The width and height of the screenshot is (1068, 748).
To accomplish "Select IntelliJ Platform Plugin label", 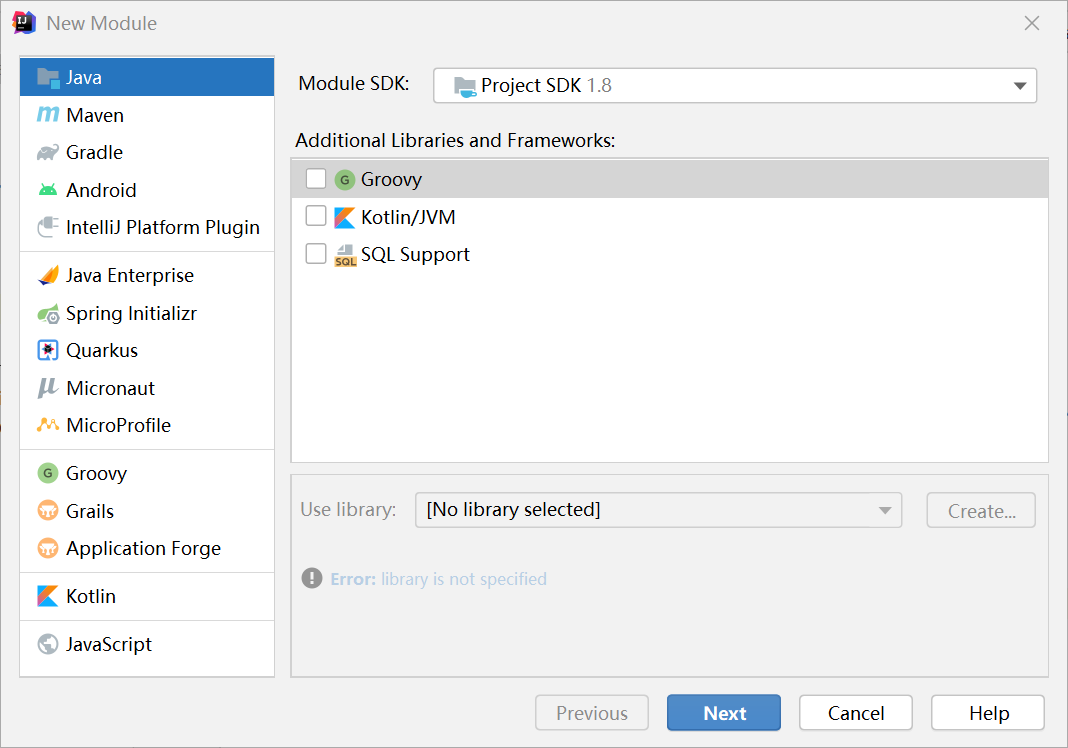I will point(163,227).
